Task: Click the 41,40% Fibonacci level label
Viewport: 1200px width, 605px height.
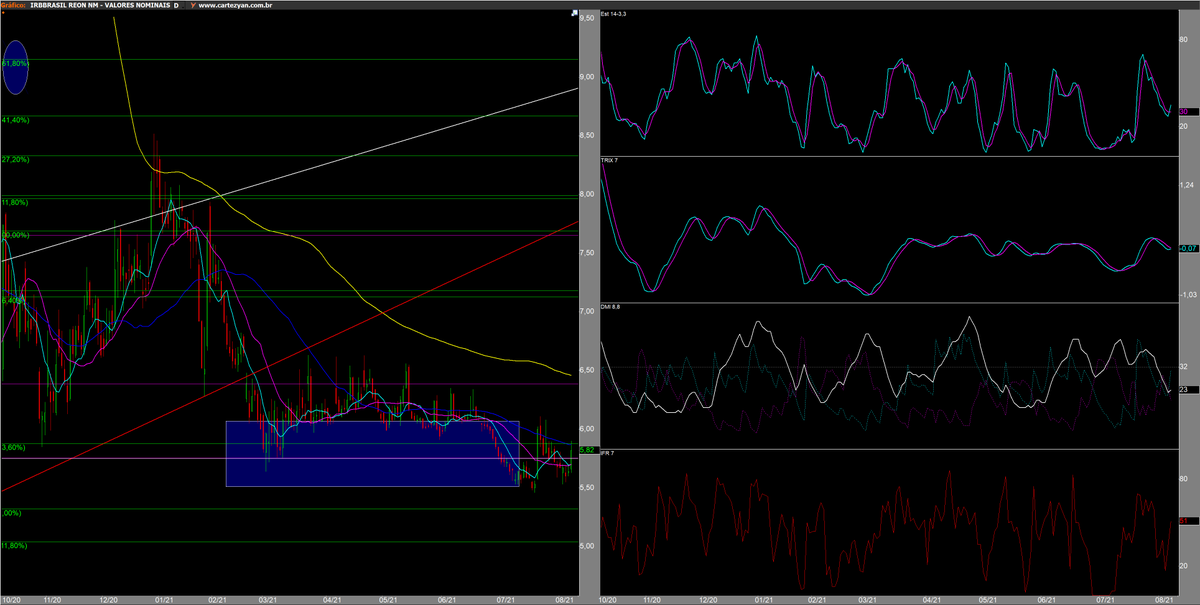Action: (15, 120)
